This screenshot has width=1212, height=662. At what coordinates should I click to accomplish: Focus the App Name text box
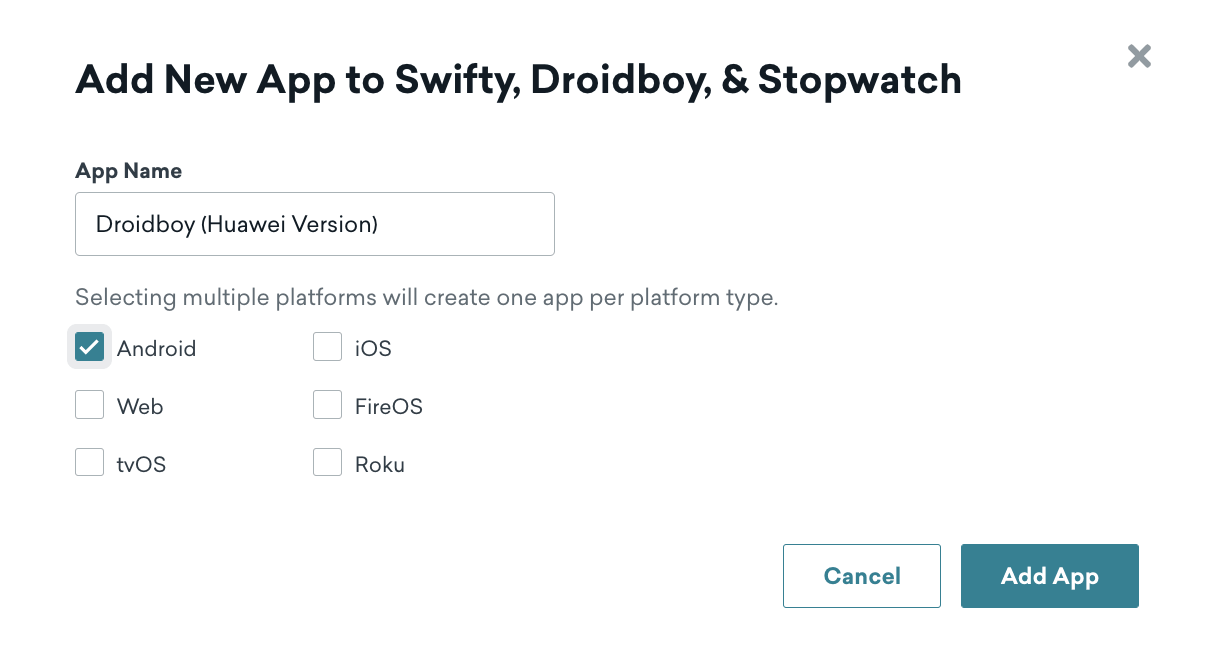[x=315, y=224]
